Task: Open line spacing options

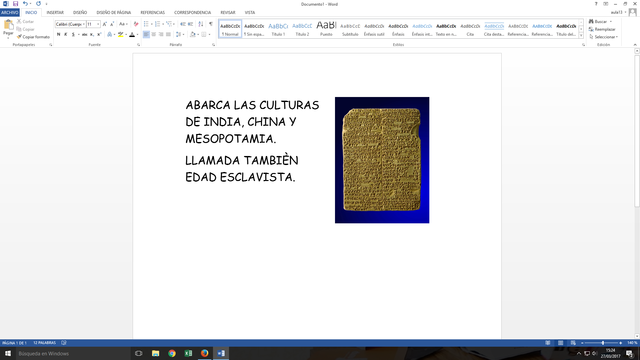Action: click(x=179, y=35)
